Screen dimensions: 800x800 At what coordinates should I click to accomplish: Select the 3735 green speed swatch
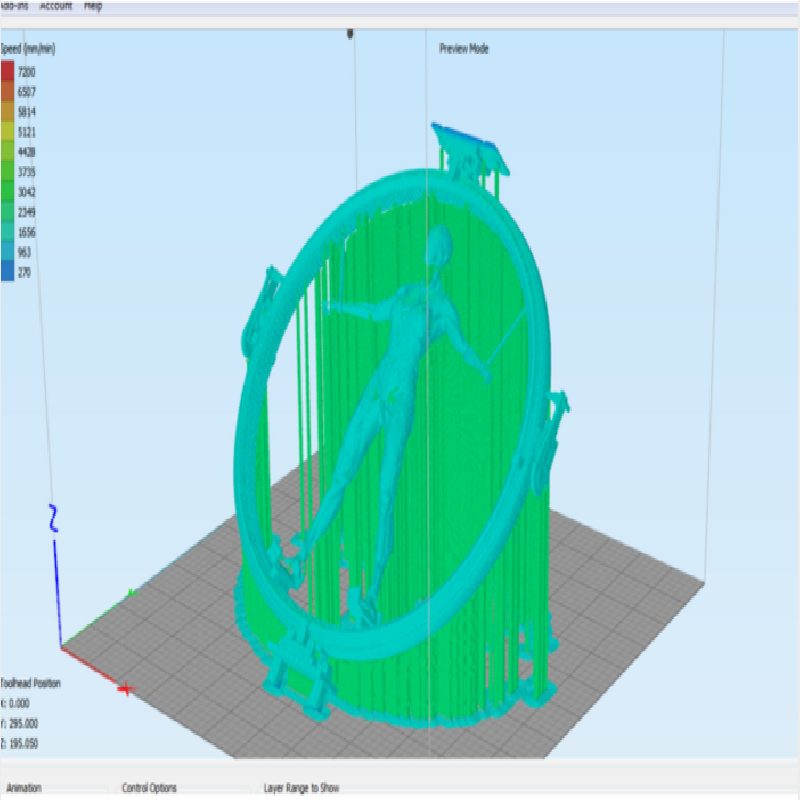coord(7,172)
